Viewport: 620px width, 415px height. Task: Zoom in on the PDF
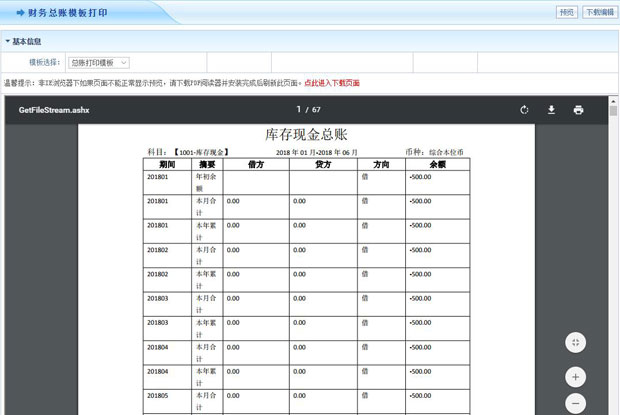pyautogui.click(x=575, y=377)
